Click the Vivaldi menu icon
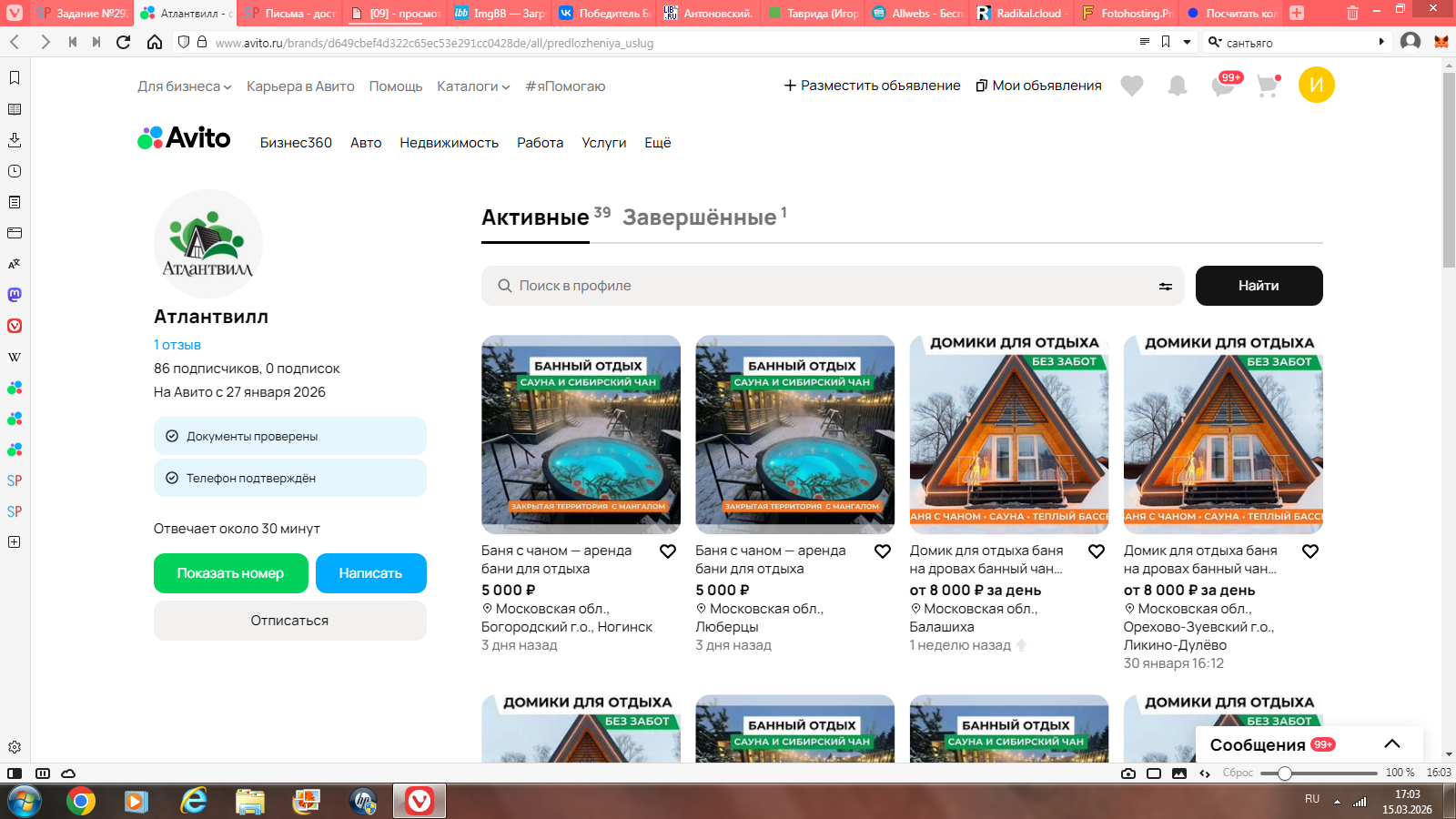This screenshot has width=1456, height=819. [15, 13]
